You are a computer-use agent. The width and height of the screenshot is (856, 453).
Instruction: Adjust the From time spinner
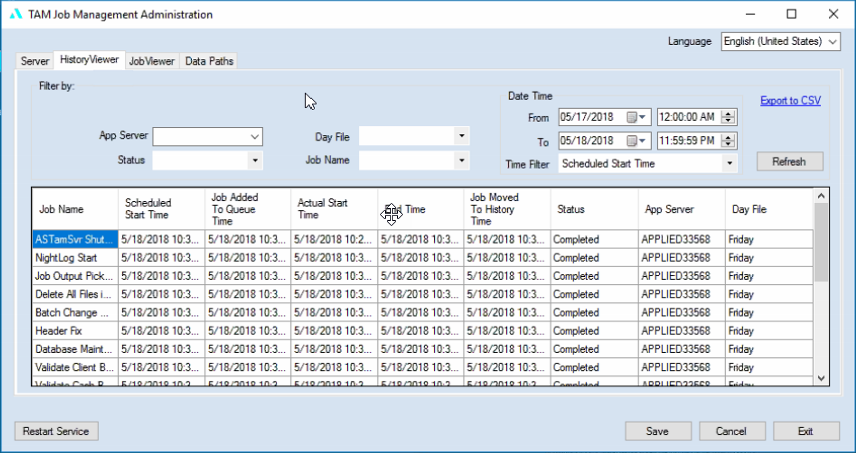coord(728,117)
